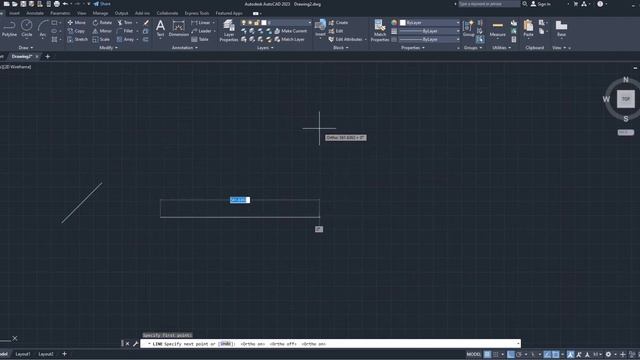Open the Parametric ribbon tab
Image resolution: width=640 pixels, height=360 pixels.
(60, 13)
